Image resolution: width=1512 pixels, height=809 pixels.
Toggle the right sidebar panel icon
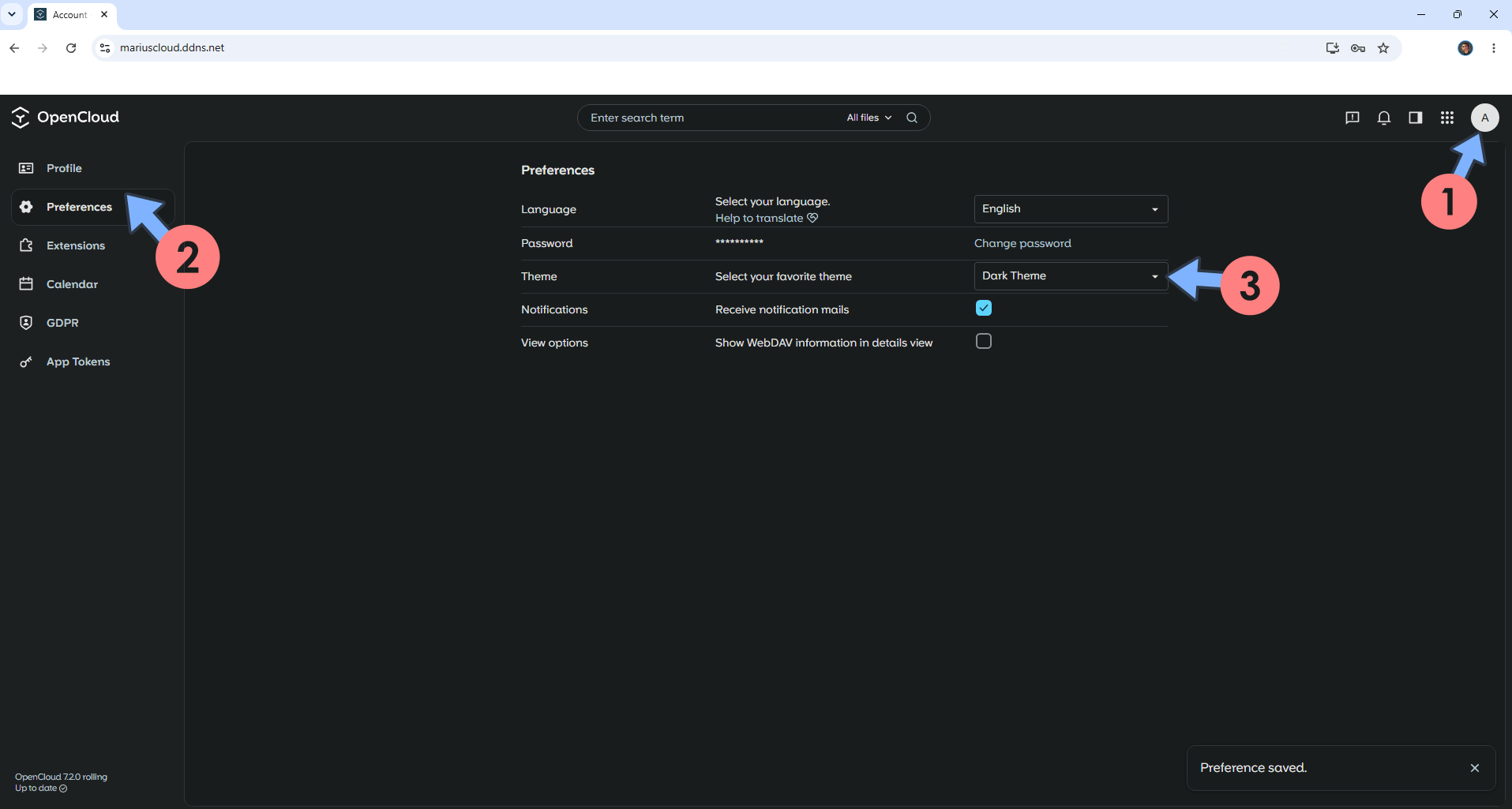(1416, 118)
